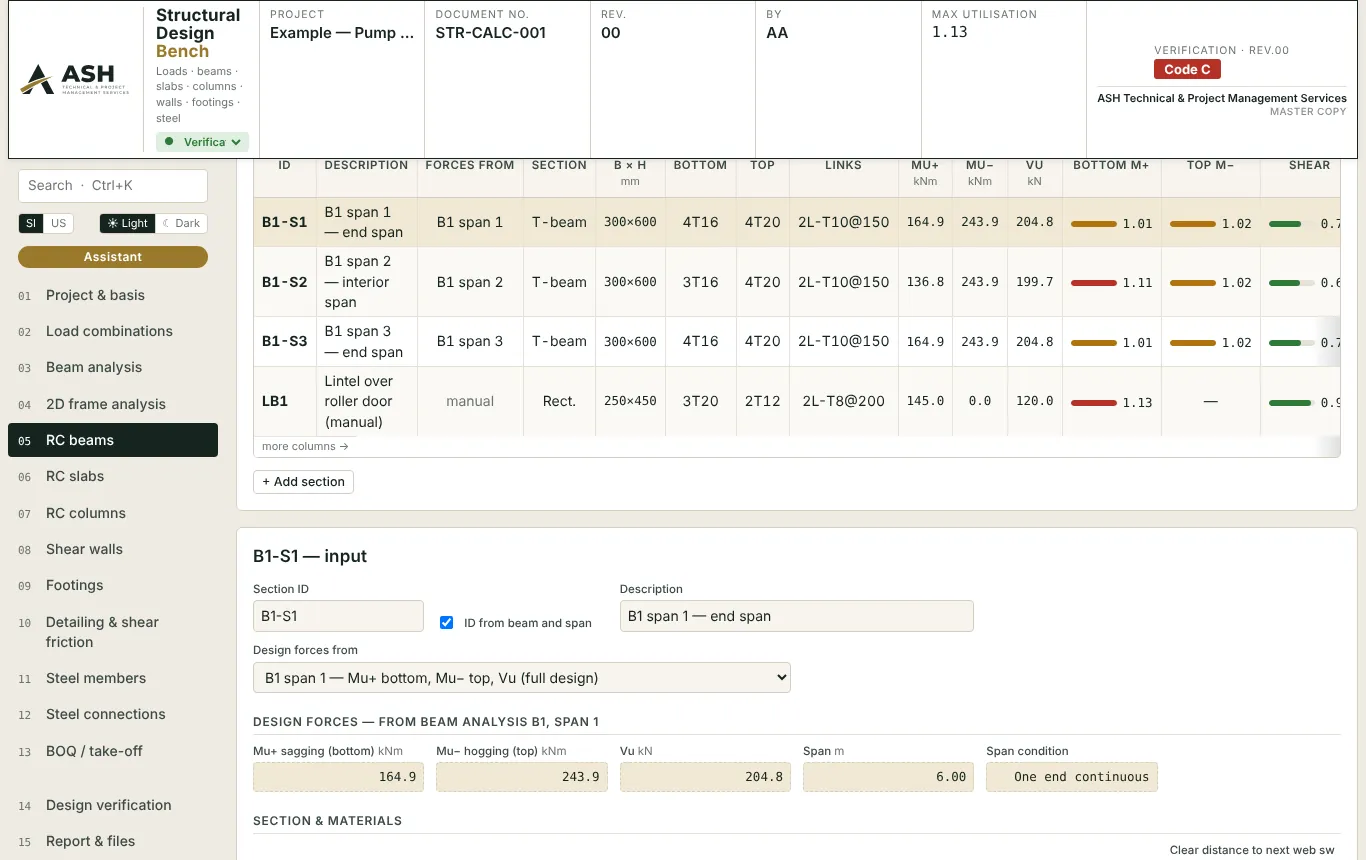The image size is (1366, 860).
Task: Open Detailing & shear friction page
Action: 113,632
